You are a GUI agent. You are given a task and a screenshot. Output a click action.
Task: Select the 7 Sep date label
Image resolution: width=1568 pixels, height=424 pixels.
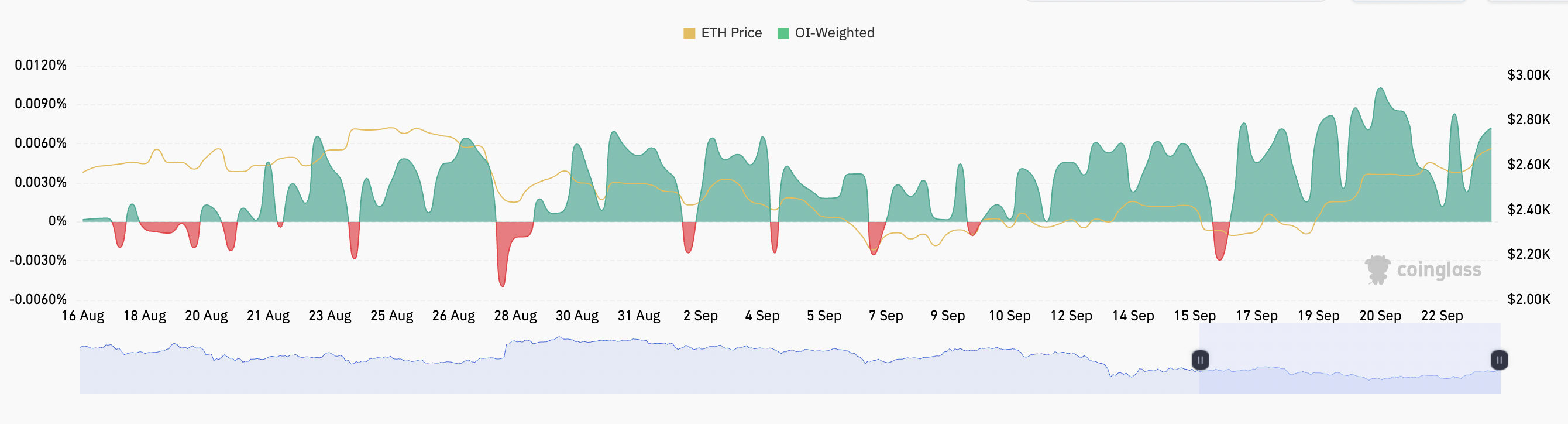pos(886,316)
